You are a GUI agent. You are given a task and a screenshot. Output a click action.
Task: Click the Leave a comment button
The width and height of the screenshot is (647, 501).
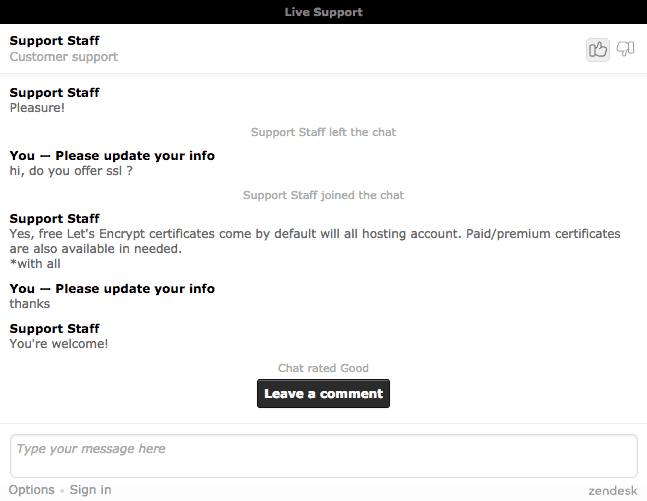[323, 394]
